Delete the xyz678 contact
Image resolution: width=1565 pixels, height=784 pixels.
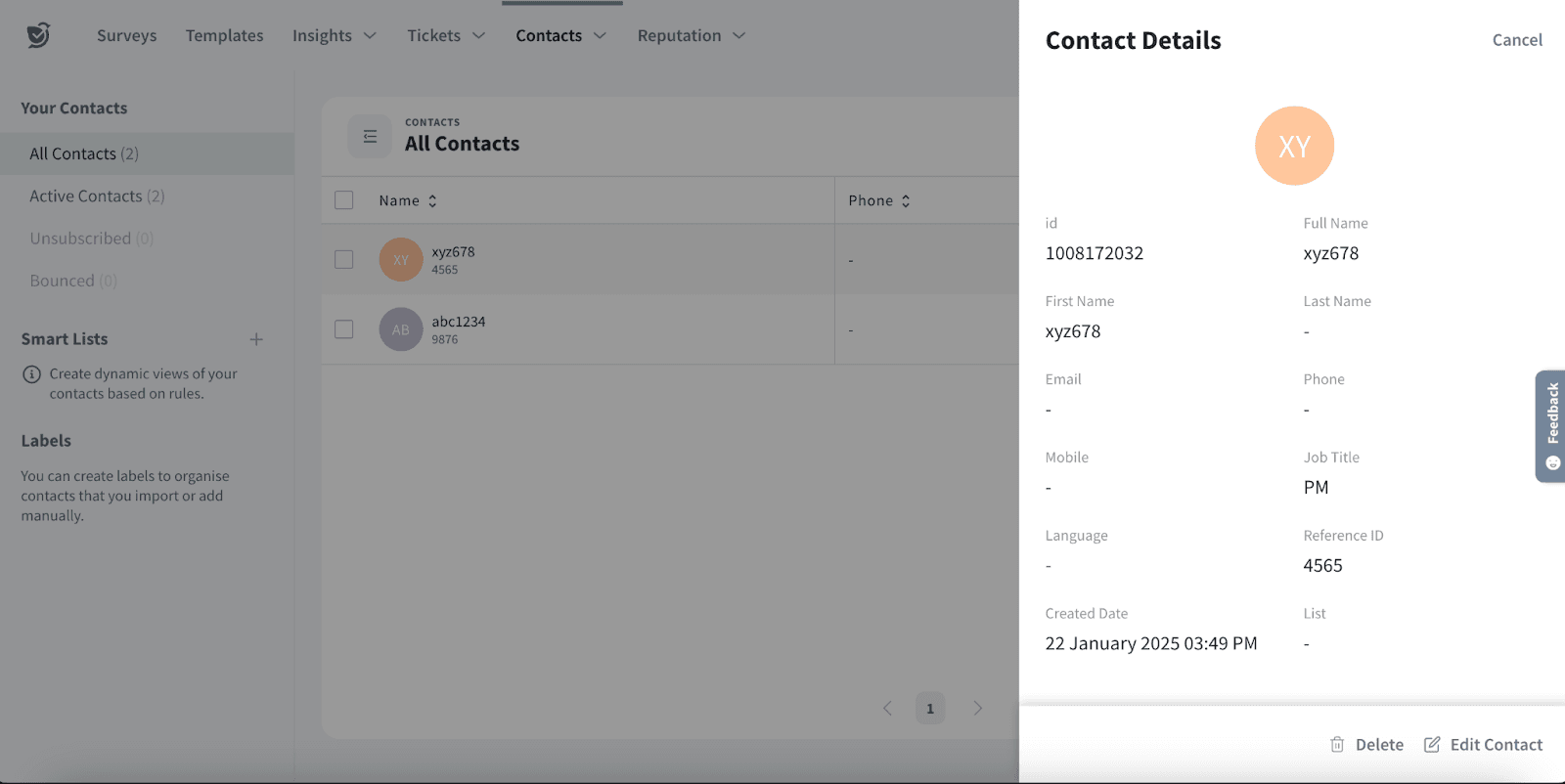pos(1367,745)
